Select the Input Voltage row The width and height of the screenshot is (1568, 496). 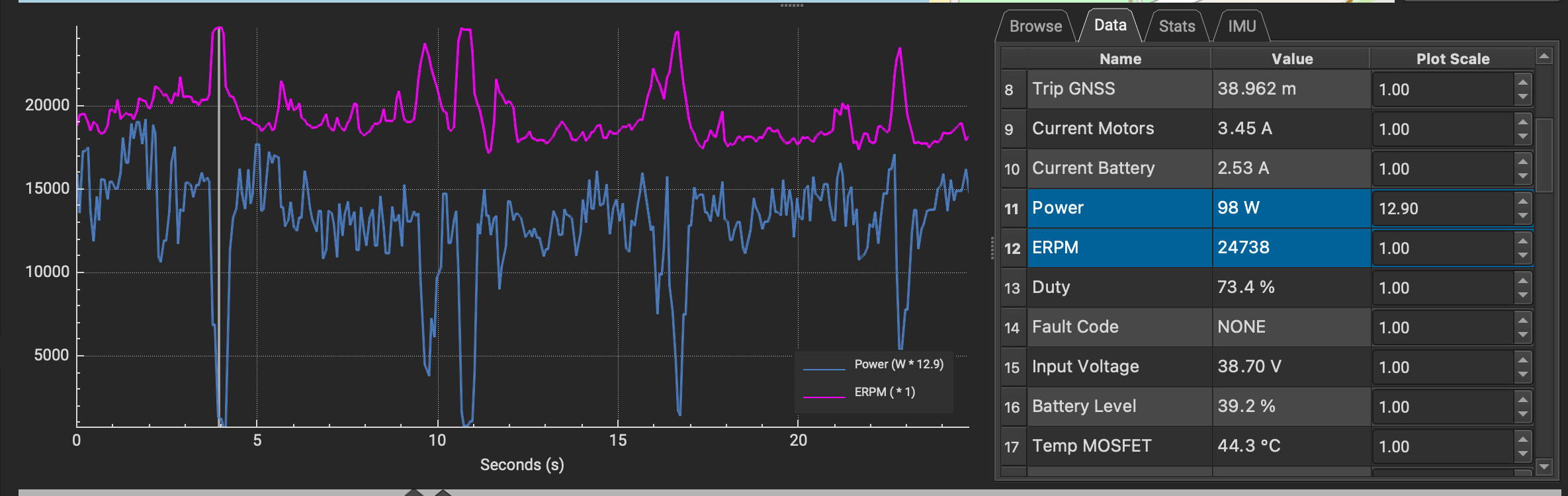tap(1118, 367)
